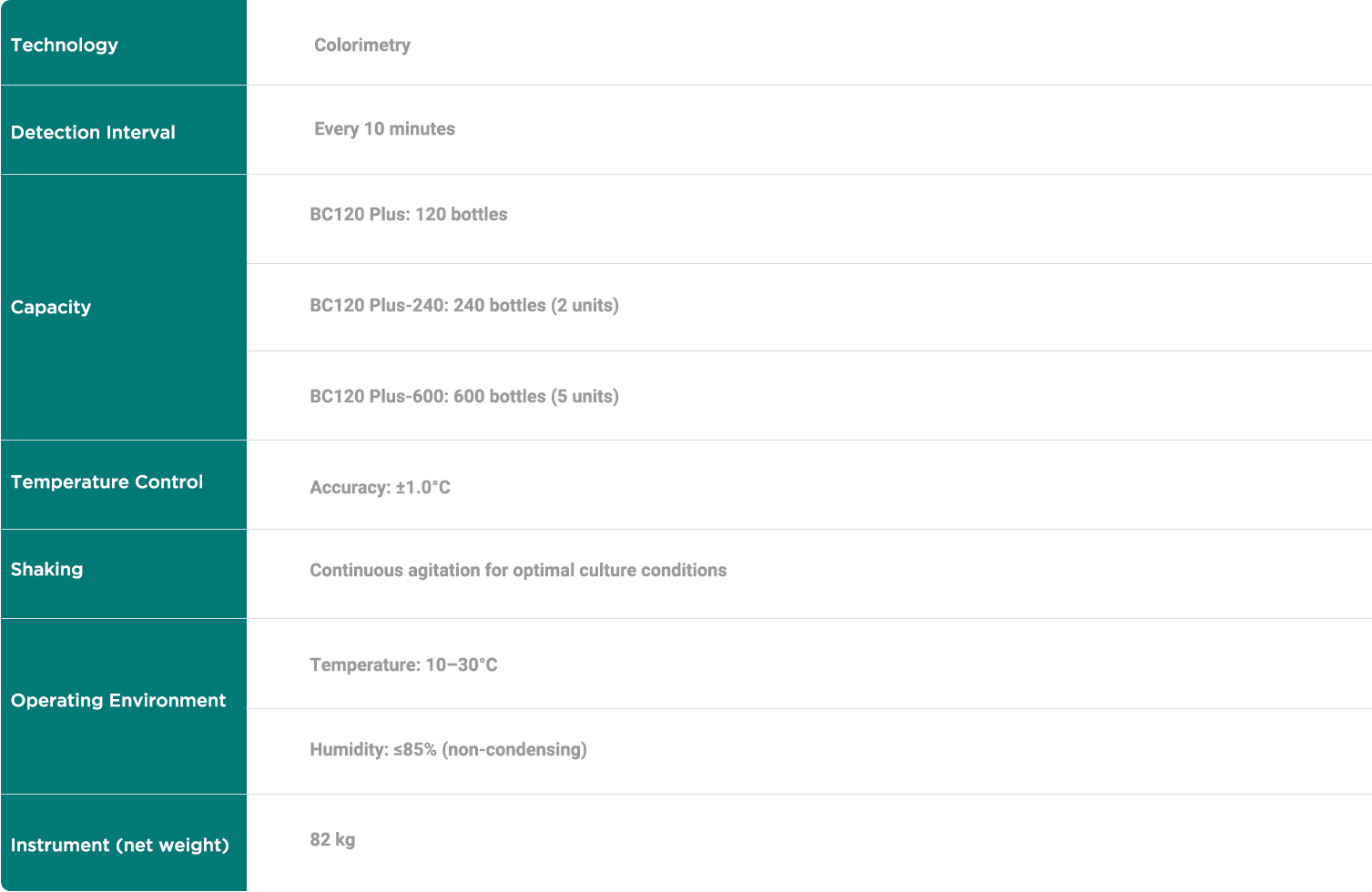Viewport: 1372px width, 892px height.
Task: Click the 'Humidity: ≤85%' text
Action: click(372, 749)
